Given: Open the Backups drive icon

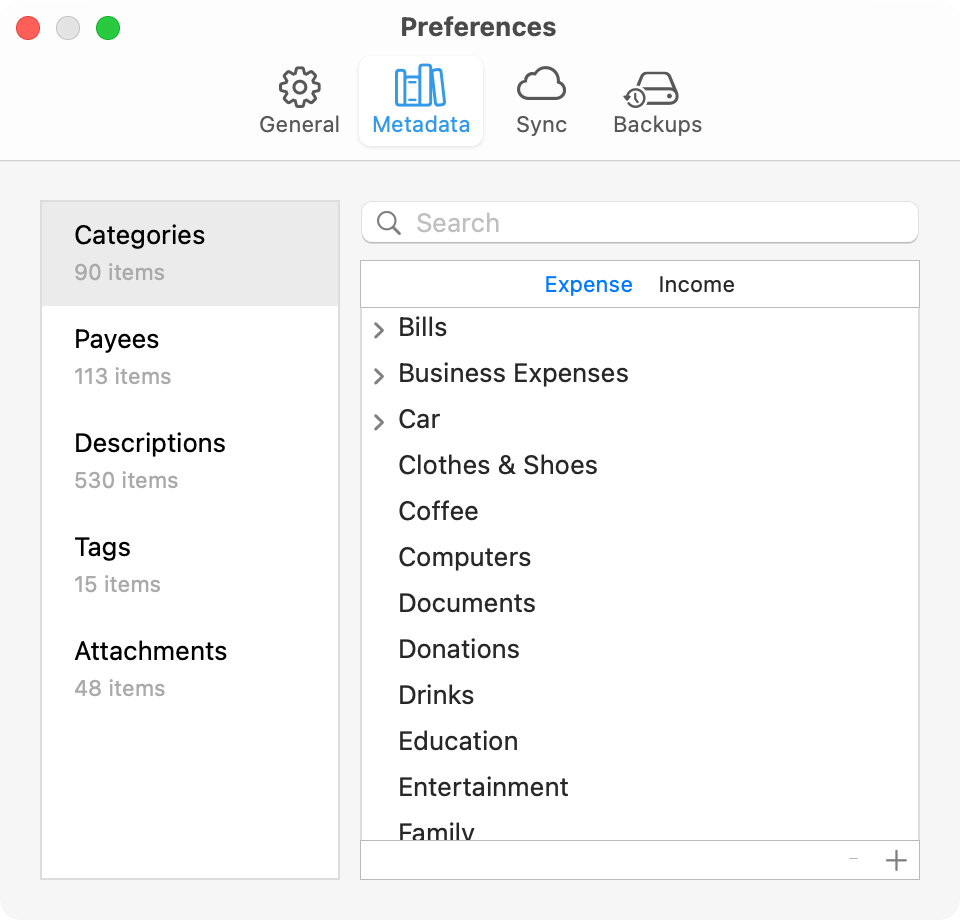Looking at the screenshot, I should [651, 89].
